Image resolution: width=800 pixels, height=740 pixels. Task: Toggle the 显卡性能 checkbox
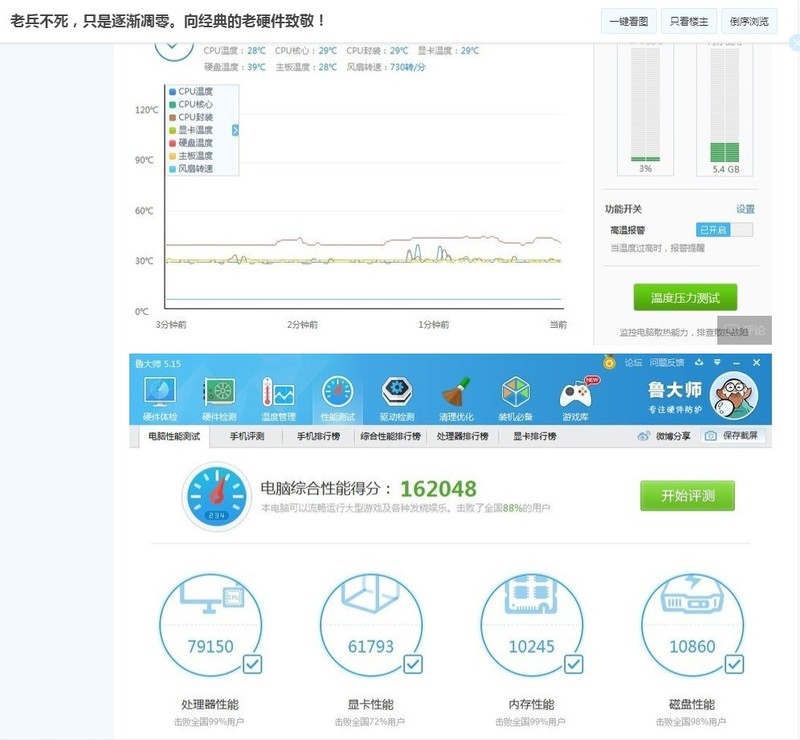[x=413, y=664]
